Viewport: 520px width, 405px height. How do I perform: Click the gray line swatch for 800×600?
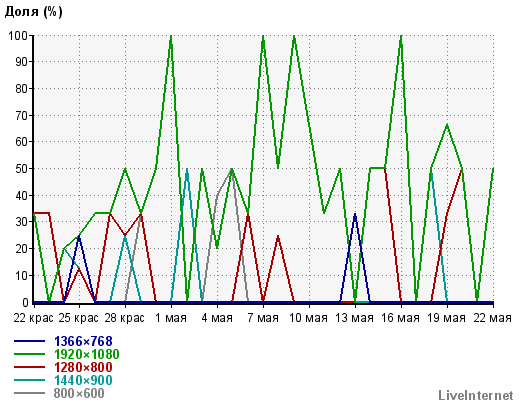29,393
